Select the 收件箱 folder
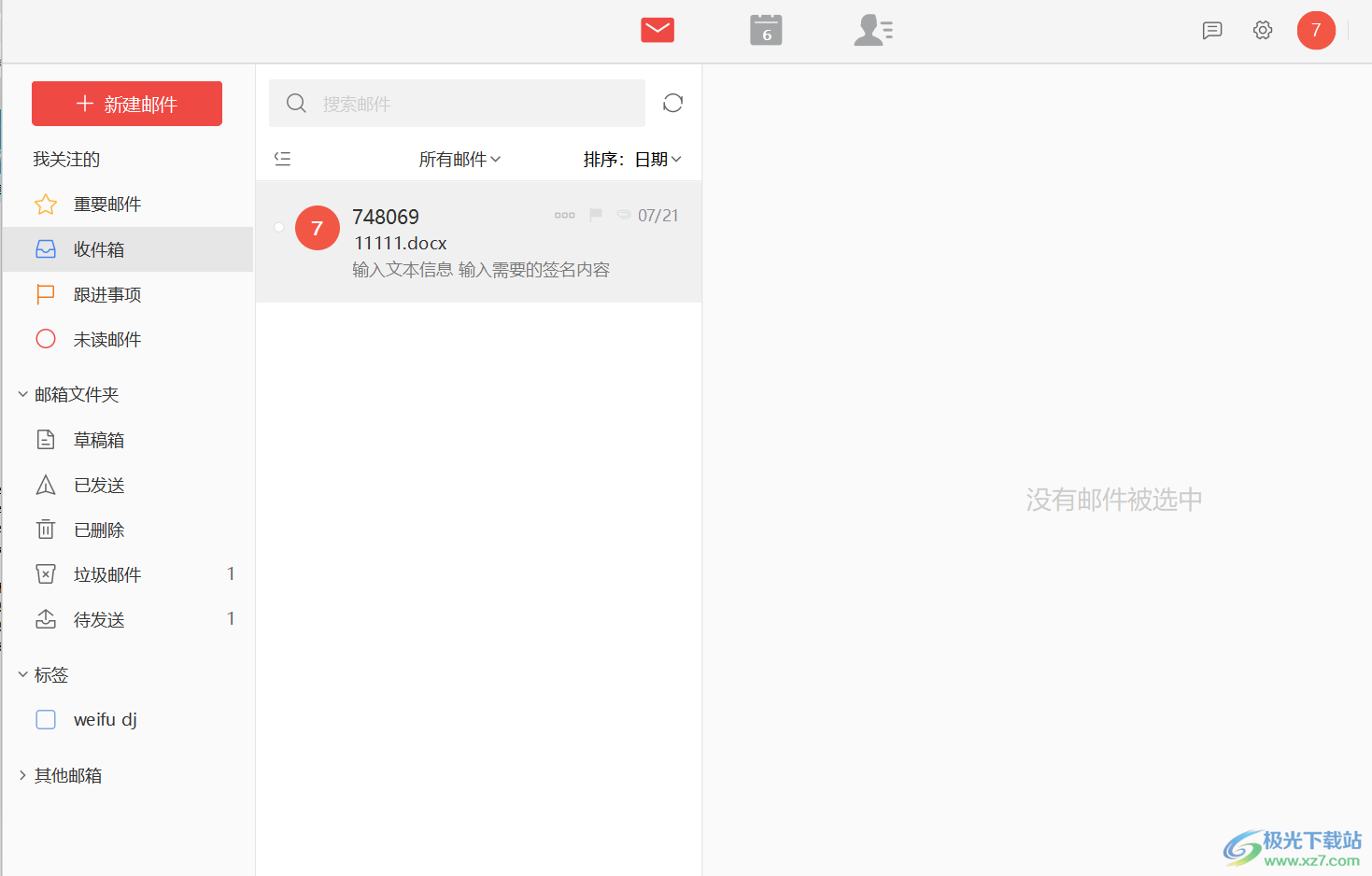 (x=128, y=249)
